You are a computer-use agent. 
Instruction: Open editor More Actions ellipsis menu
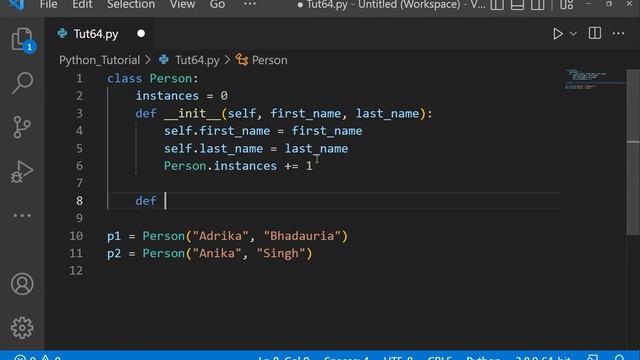(618, 33)
